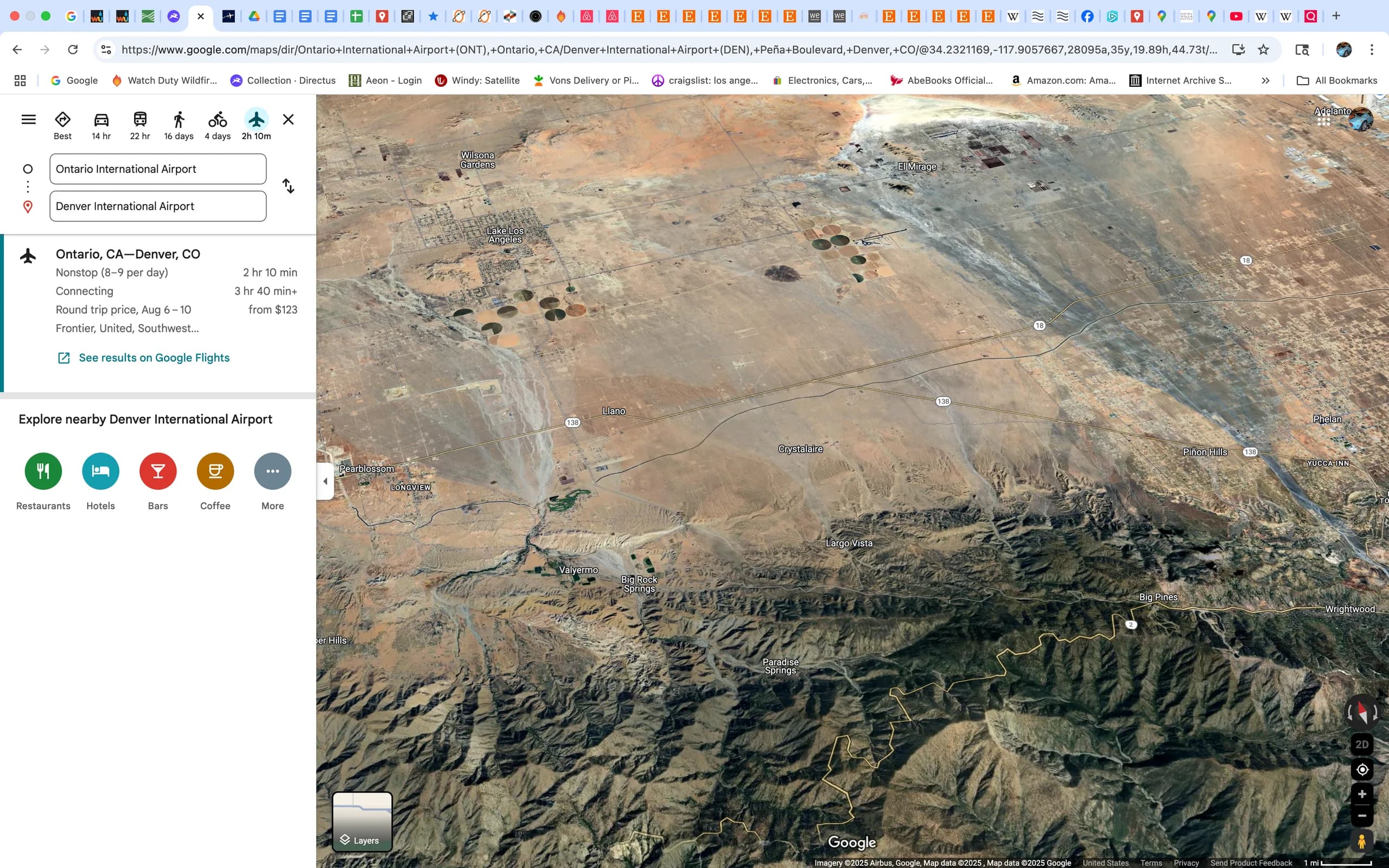Open Chrome profile avatar menu
1389x868 pixels.
(1343, 49)
